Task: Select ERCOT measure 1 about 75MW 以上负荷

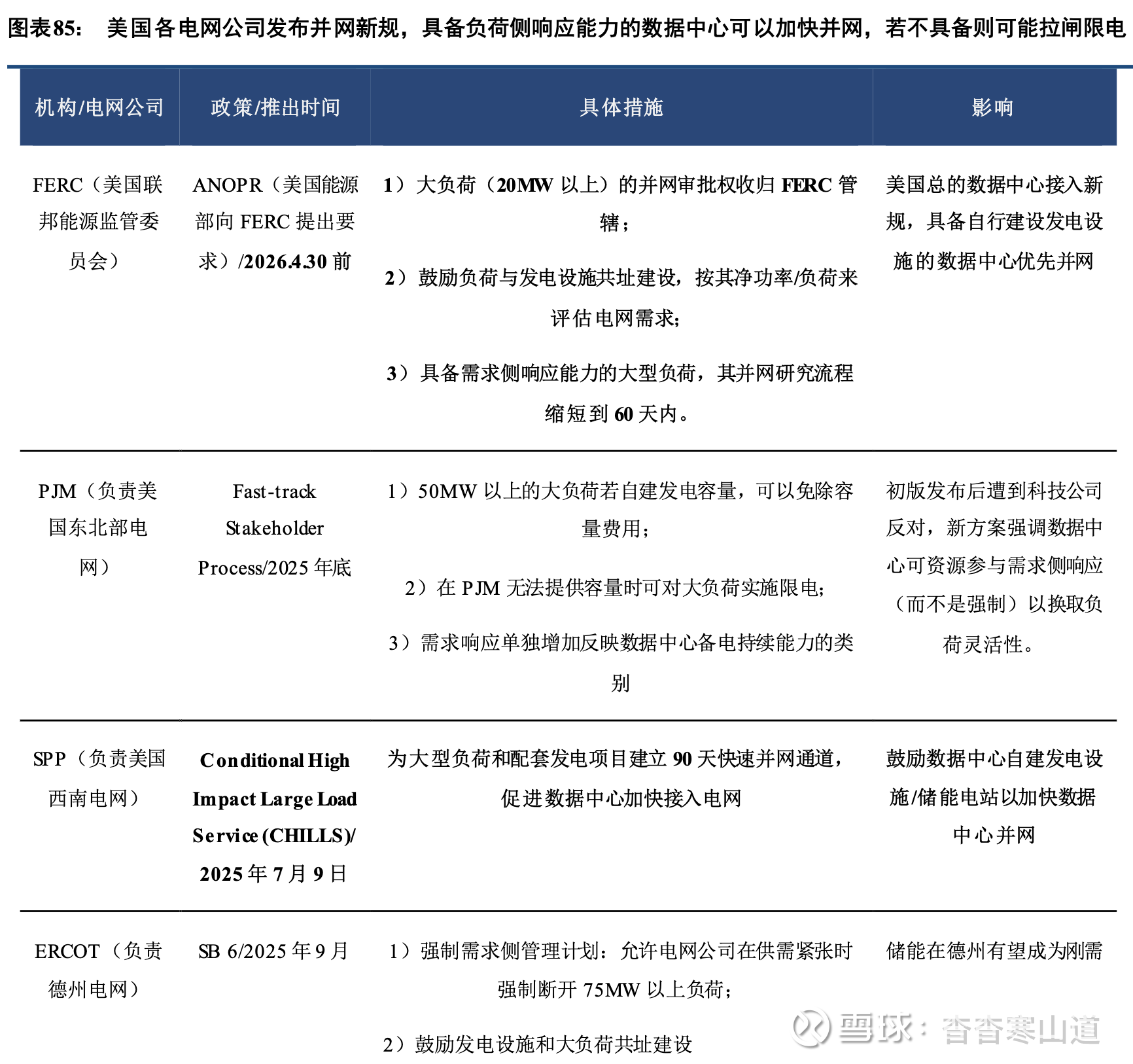Action: pos(620,970)
